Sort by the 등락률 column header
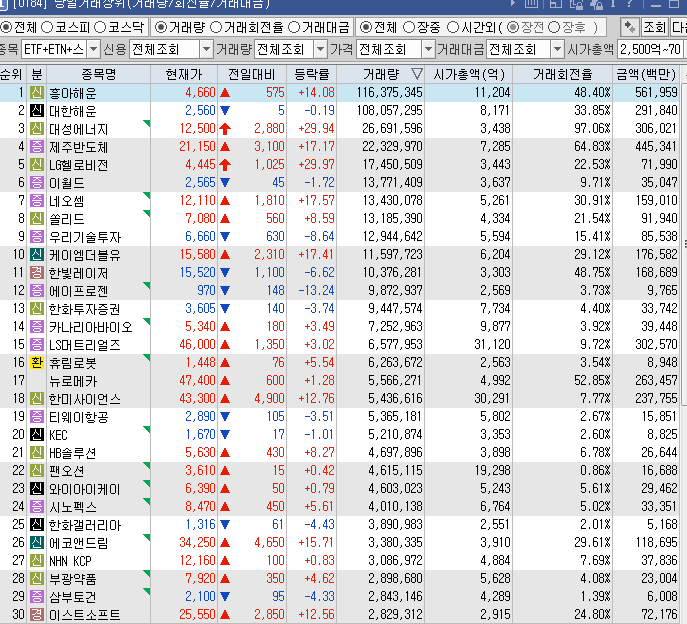 click(x=312, y=74)
